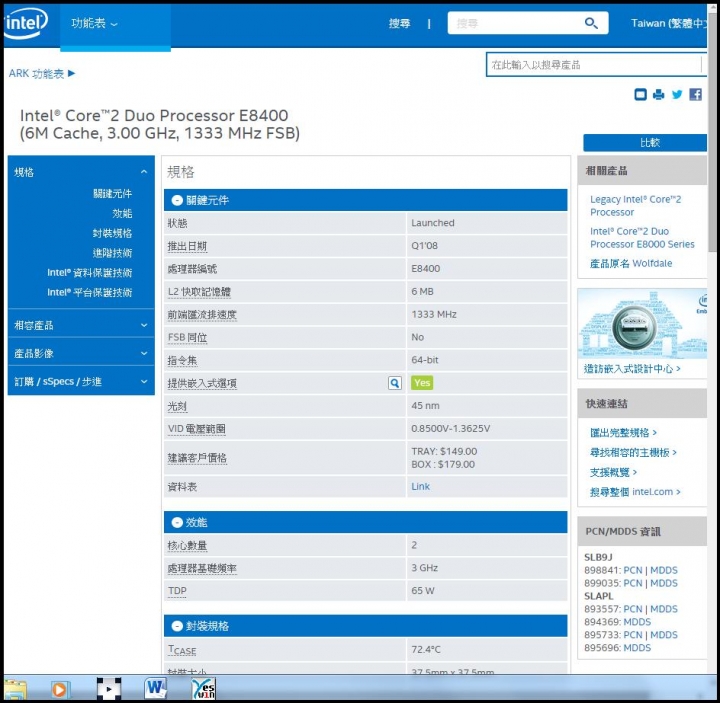The height and width of the screenshot is (703, 720).
Task: Click 尋找相容的主機板 link
Action: [633, 452]
